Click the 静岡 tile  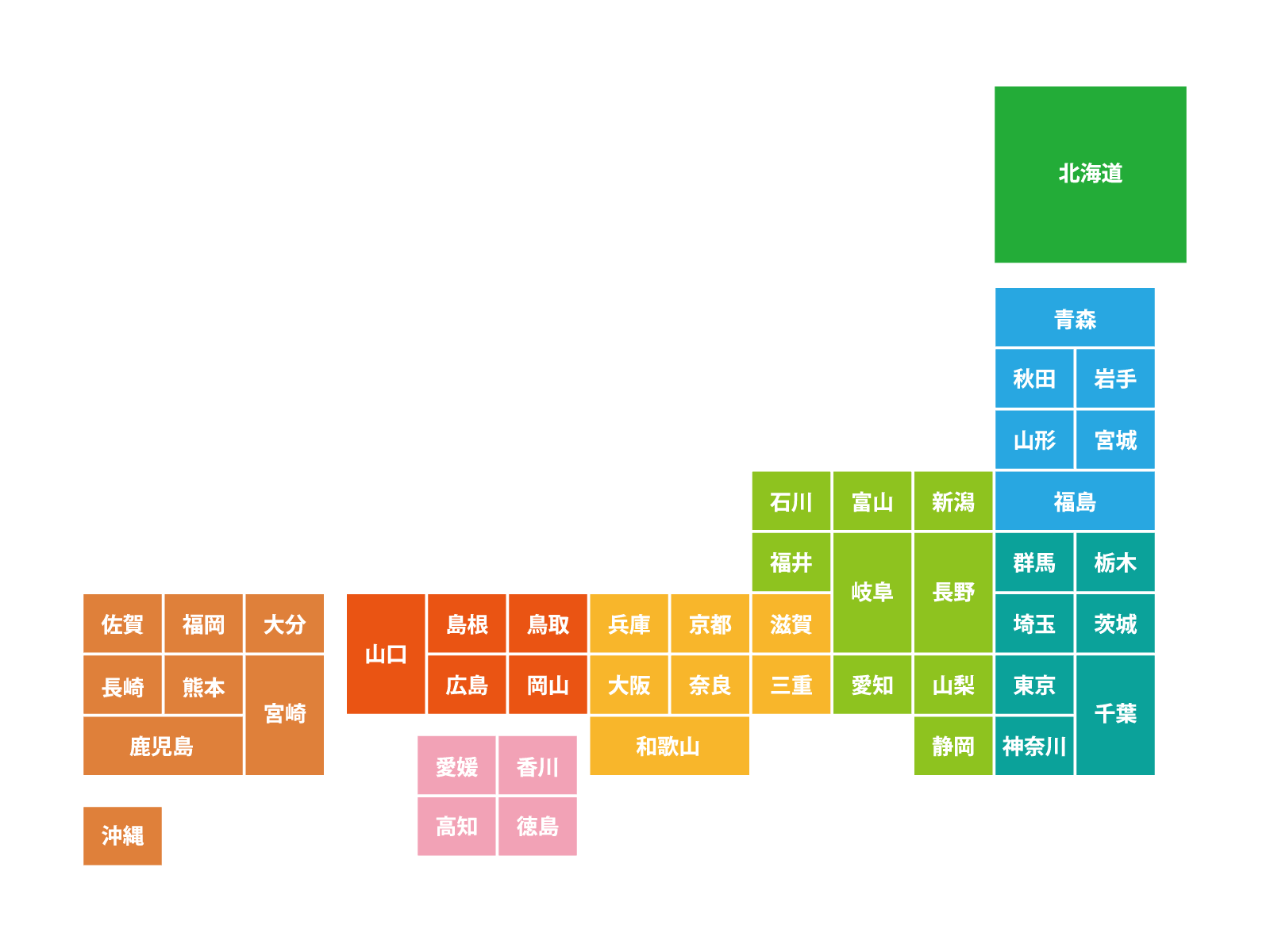[x=953, y=746]
